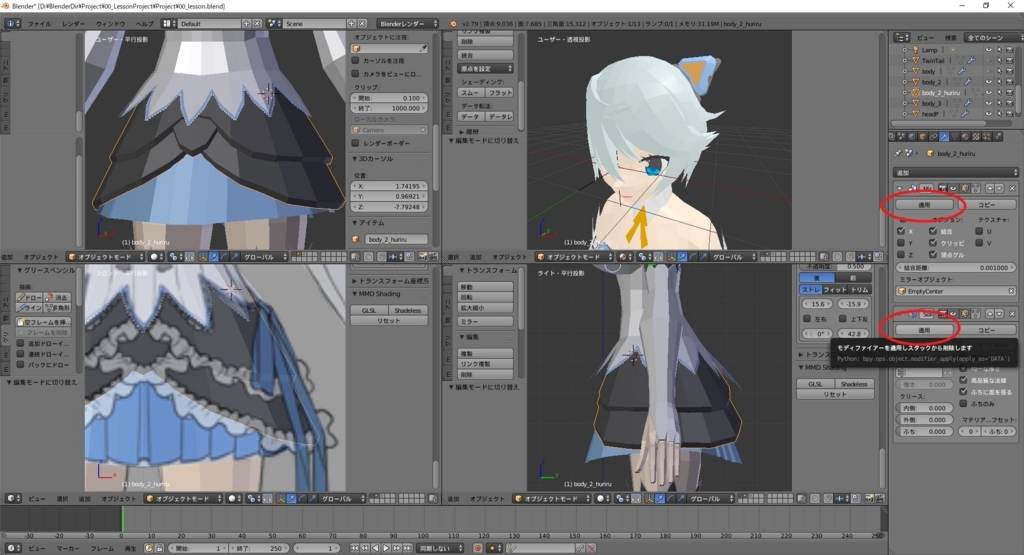Click 結合距離 merge distance value field
The image size is (1024, 555).
tap(955, 268)
